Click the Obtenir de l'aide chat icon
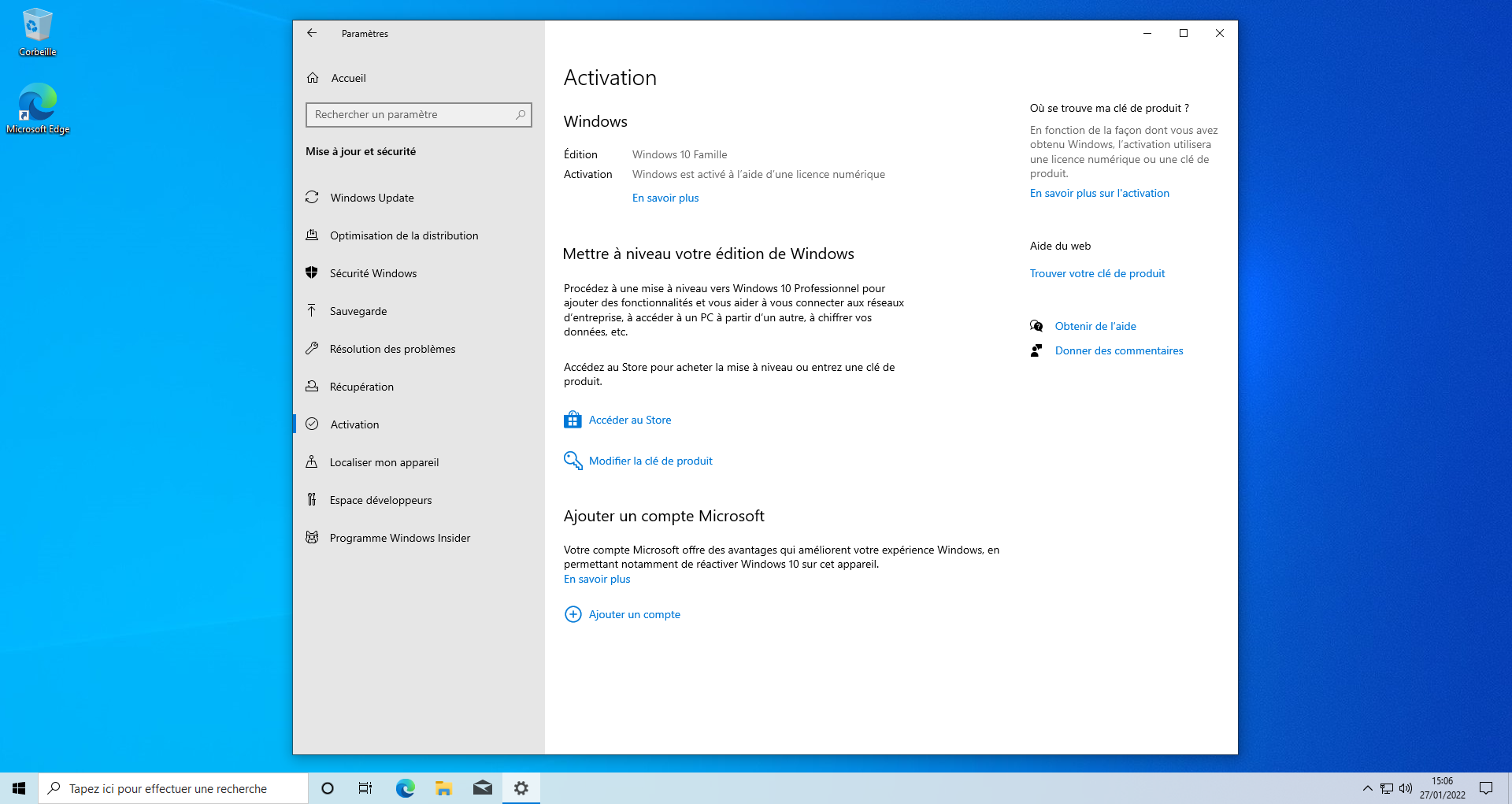 point(1036,326)
